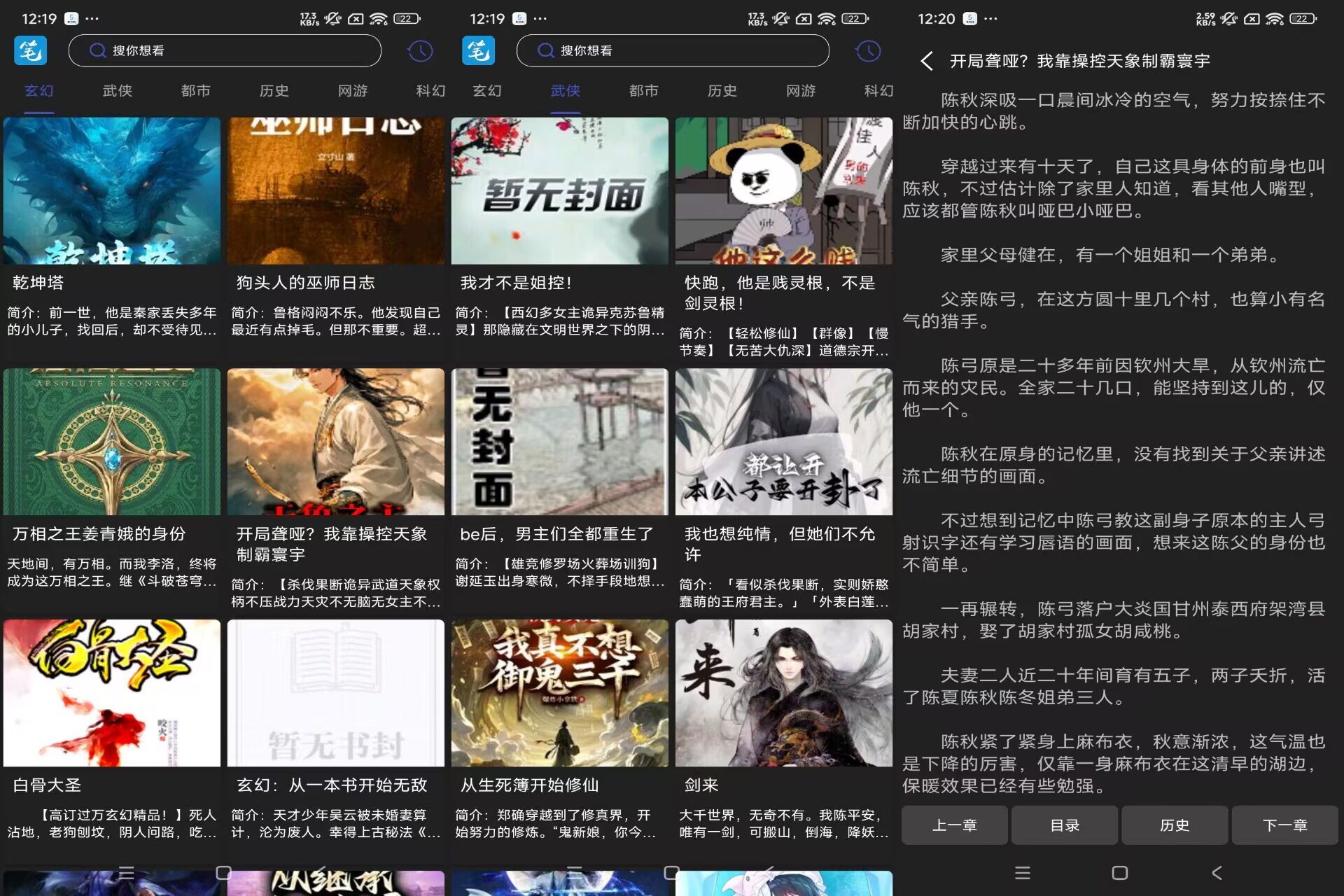This screenshot has width=1344, height=896.
Task: Tap the 下一章 button to go forward
Action: (1284, 825)
